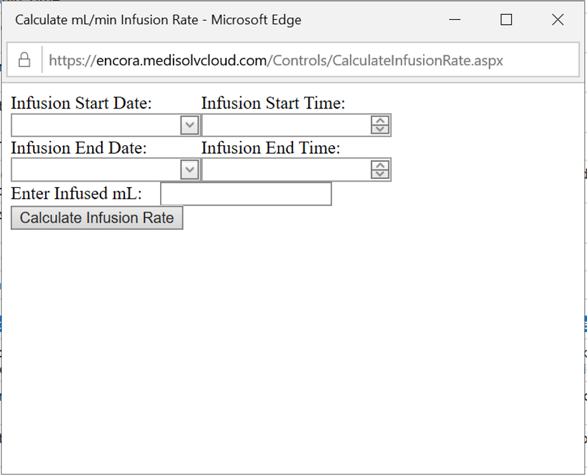The image size is (587, 476).
Task: Increase Infusion Start Time with up arrow
Action: pyautogui.click(x=380, y=121)
